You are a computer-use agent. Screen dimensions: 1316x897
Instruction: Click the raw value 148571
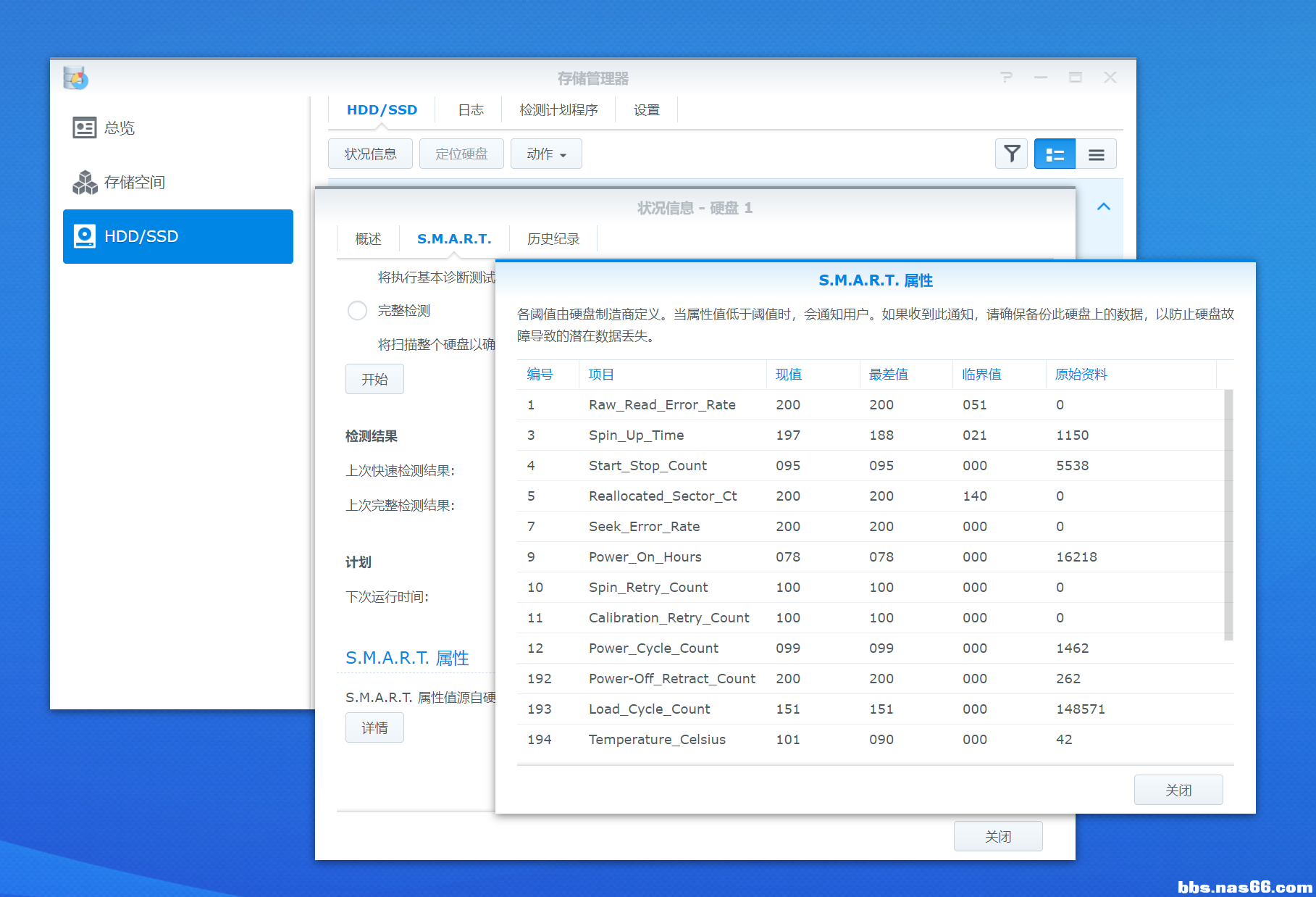[1080, 709]
